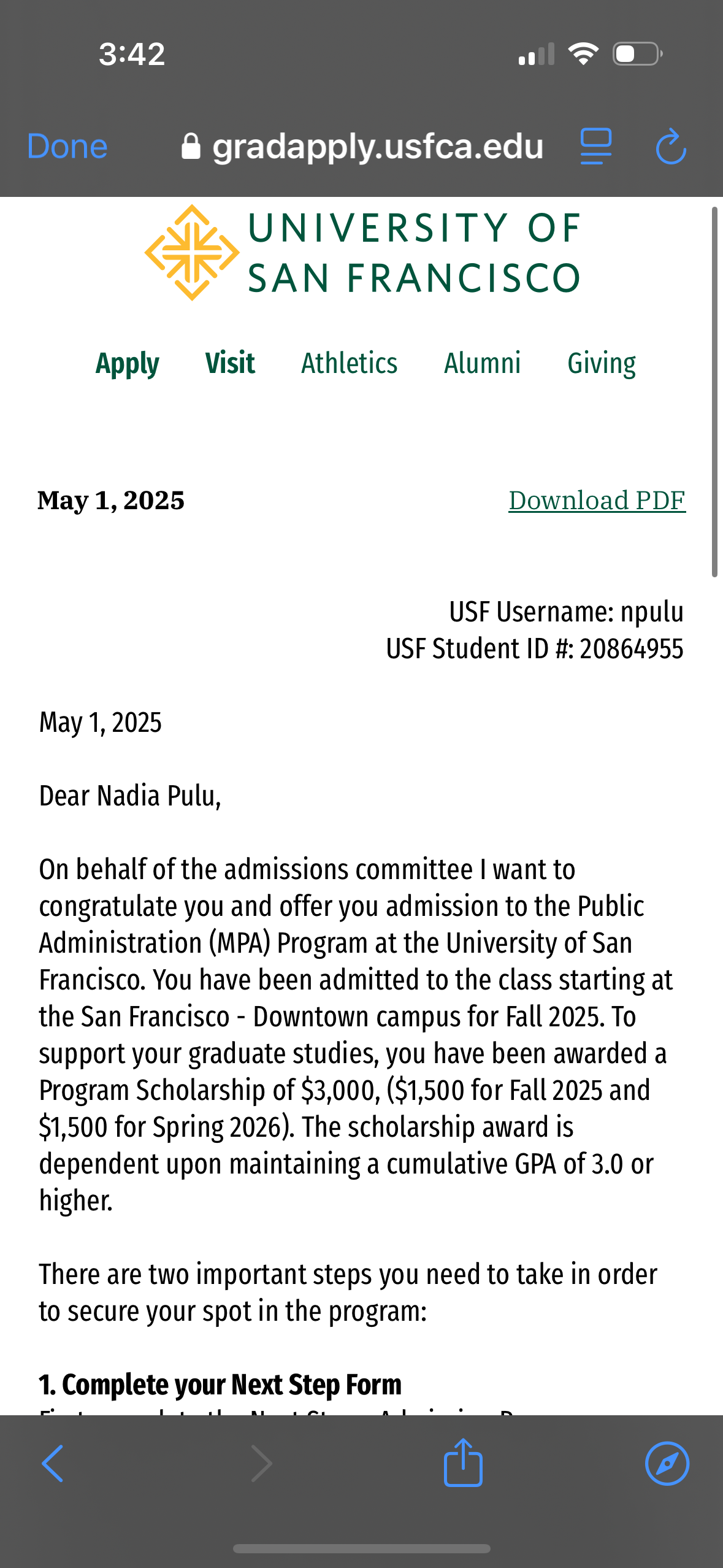The width and height of the screenshot is (723, 1568).
Task: Tap the padlock security icon
Action: tap(191, 147)
